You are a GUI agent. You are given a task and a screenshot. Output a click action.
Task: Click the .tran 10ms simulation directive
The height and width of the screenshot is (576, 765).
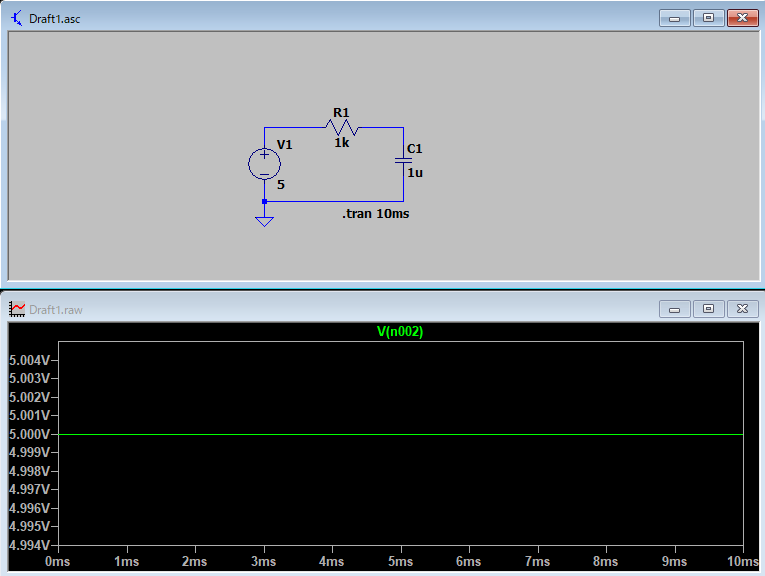point(375,214)
